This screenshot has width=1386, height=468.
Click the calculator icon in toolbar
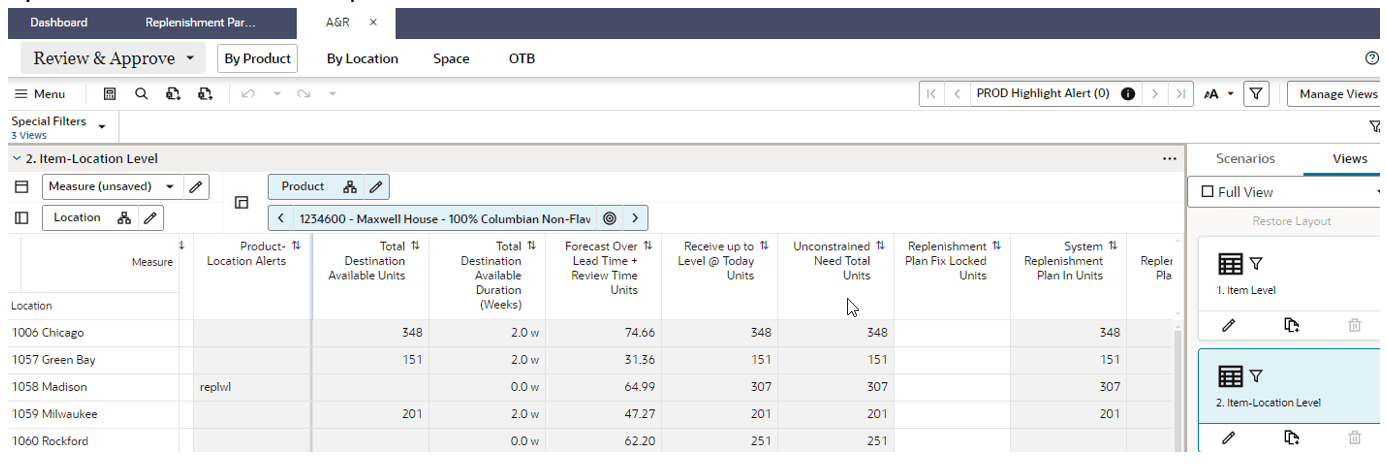pyautogui.click(x=110, y=93)
